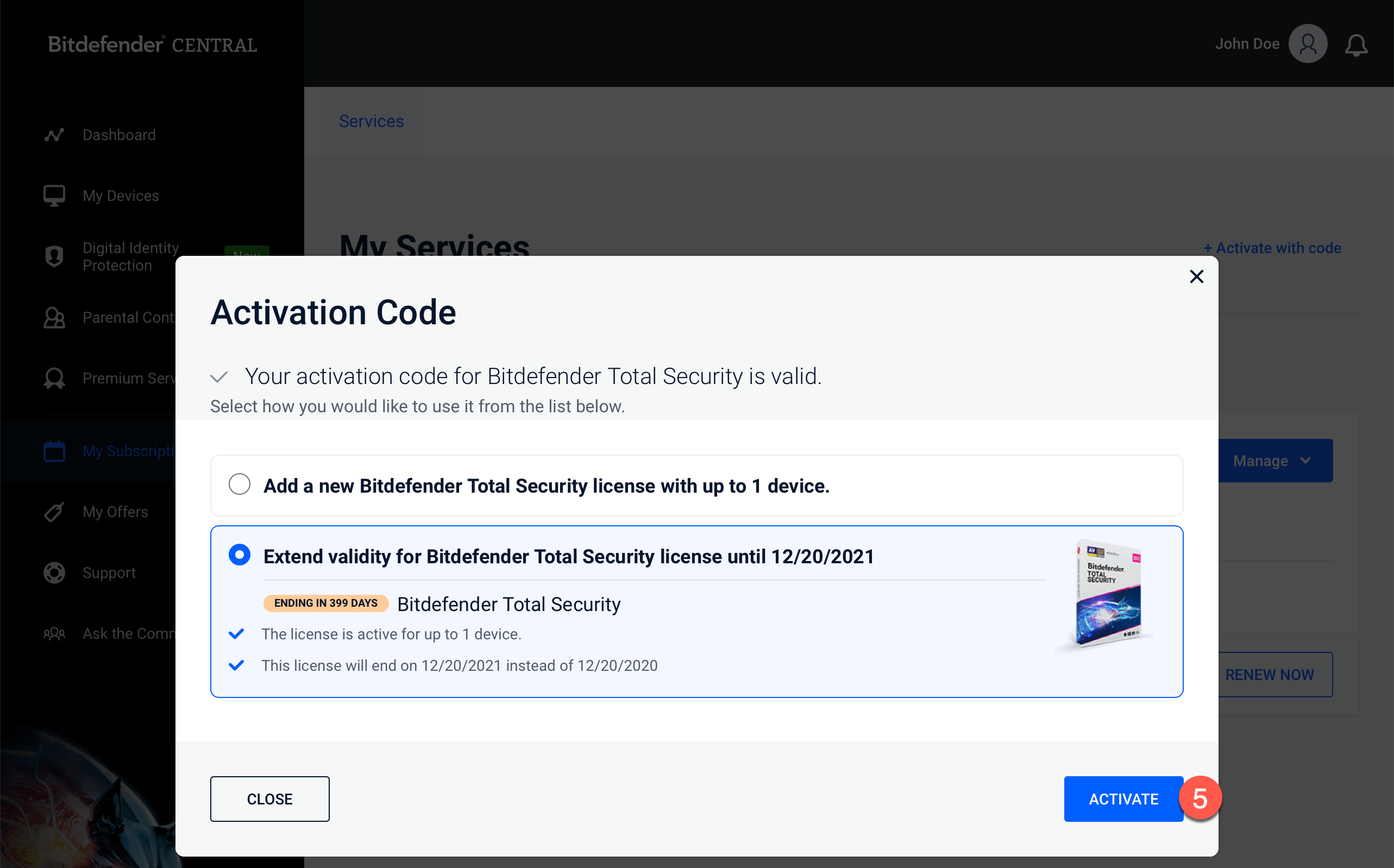Viewport: 1394px width, 868px height.
Task: Select Add a new license radio option
Action: tap(240, 485)
